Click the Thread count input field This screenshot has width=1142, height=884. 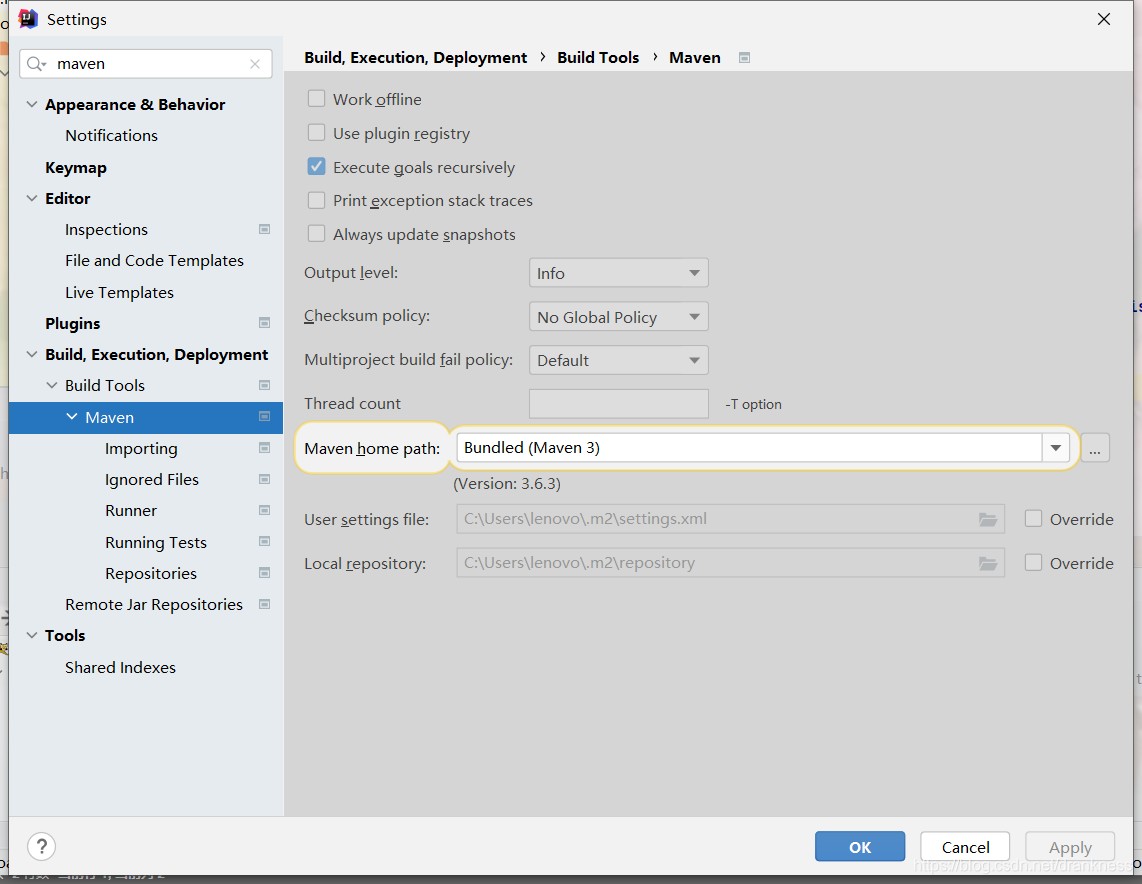point(618,403)
